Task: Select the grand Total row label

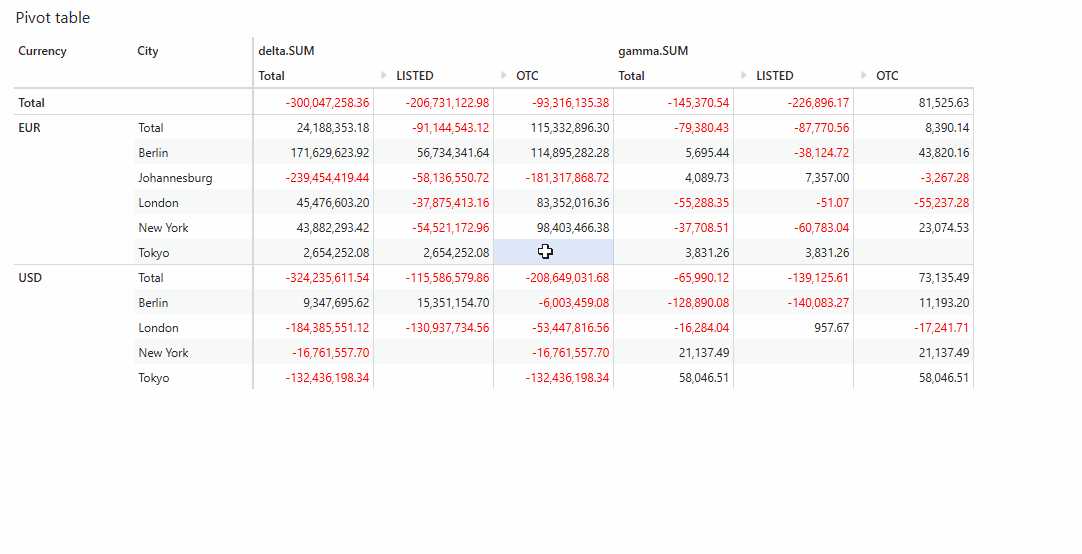Action: [x=31, y=103]
